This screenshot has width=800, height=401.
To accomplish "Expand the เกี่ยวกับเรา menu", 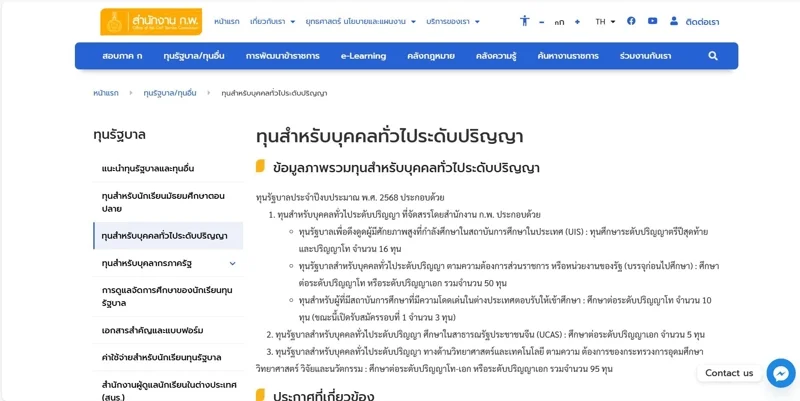I will click(x=272, y=21).
